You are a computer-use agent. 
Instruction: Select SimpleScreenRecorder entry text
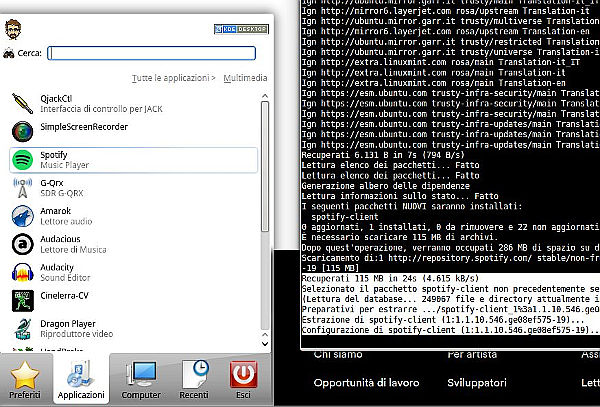84,127
